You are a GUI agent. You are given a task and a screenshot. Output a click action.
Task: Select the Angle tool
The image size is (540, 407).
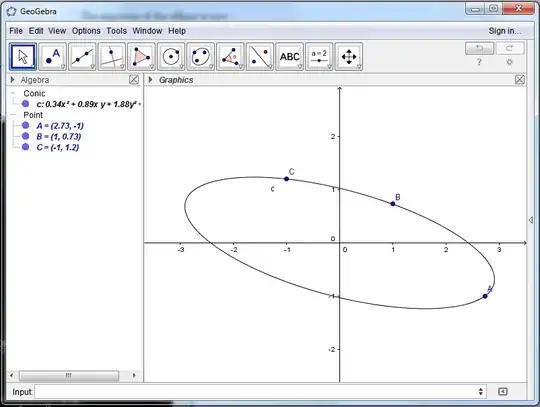230,56
